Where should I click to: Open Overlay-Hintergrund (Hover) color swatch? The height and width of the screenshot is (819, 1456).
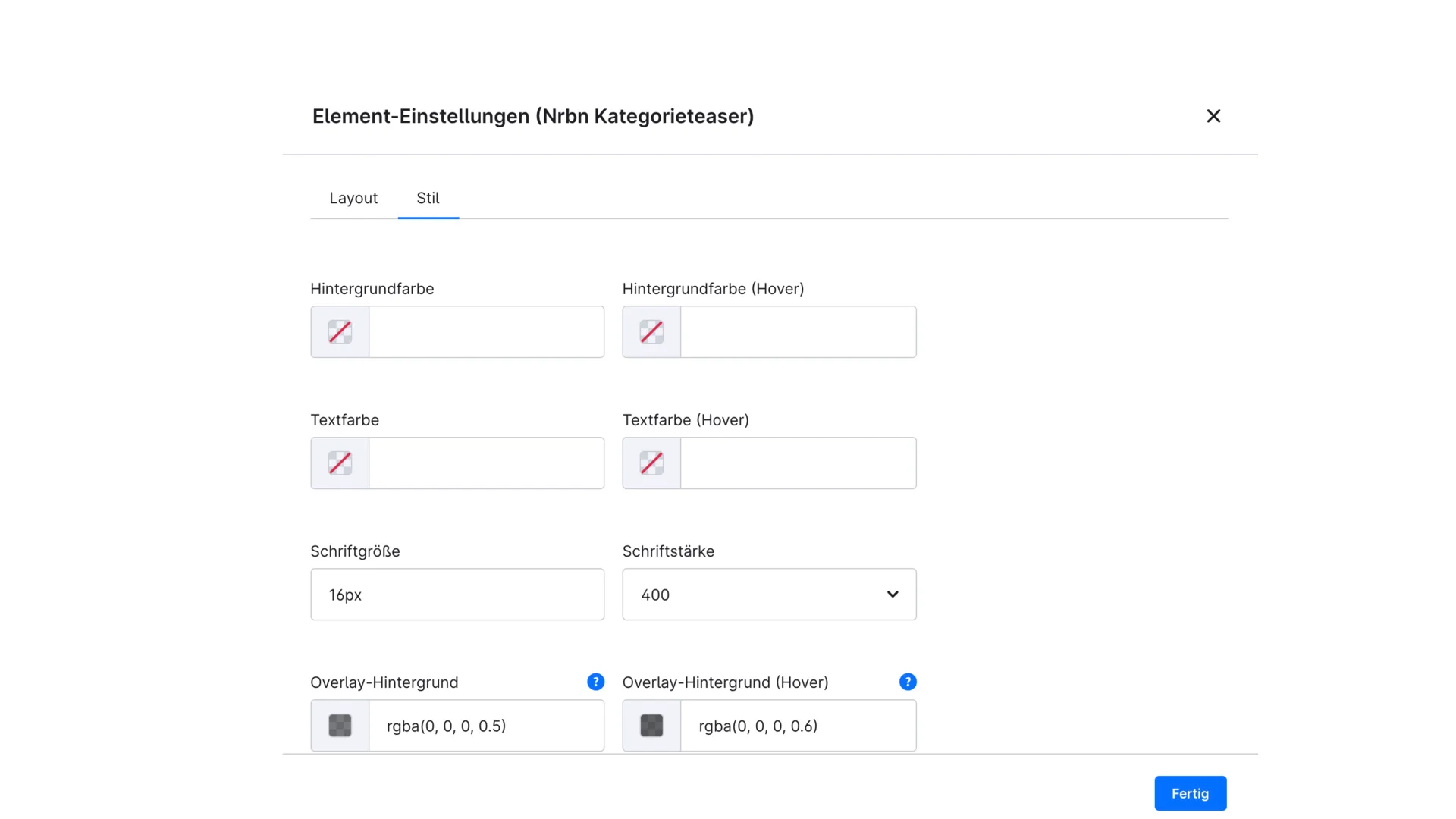pyautogui.click(x=651, y=726)
